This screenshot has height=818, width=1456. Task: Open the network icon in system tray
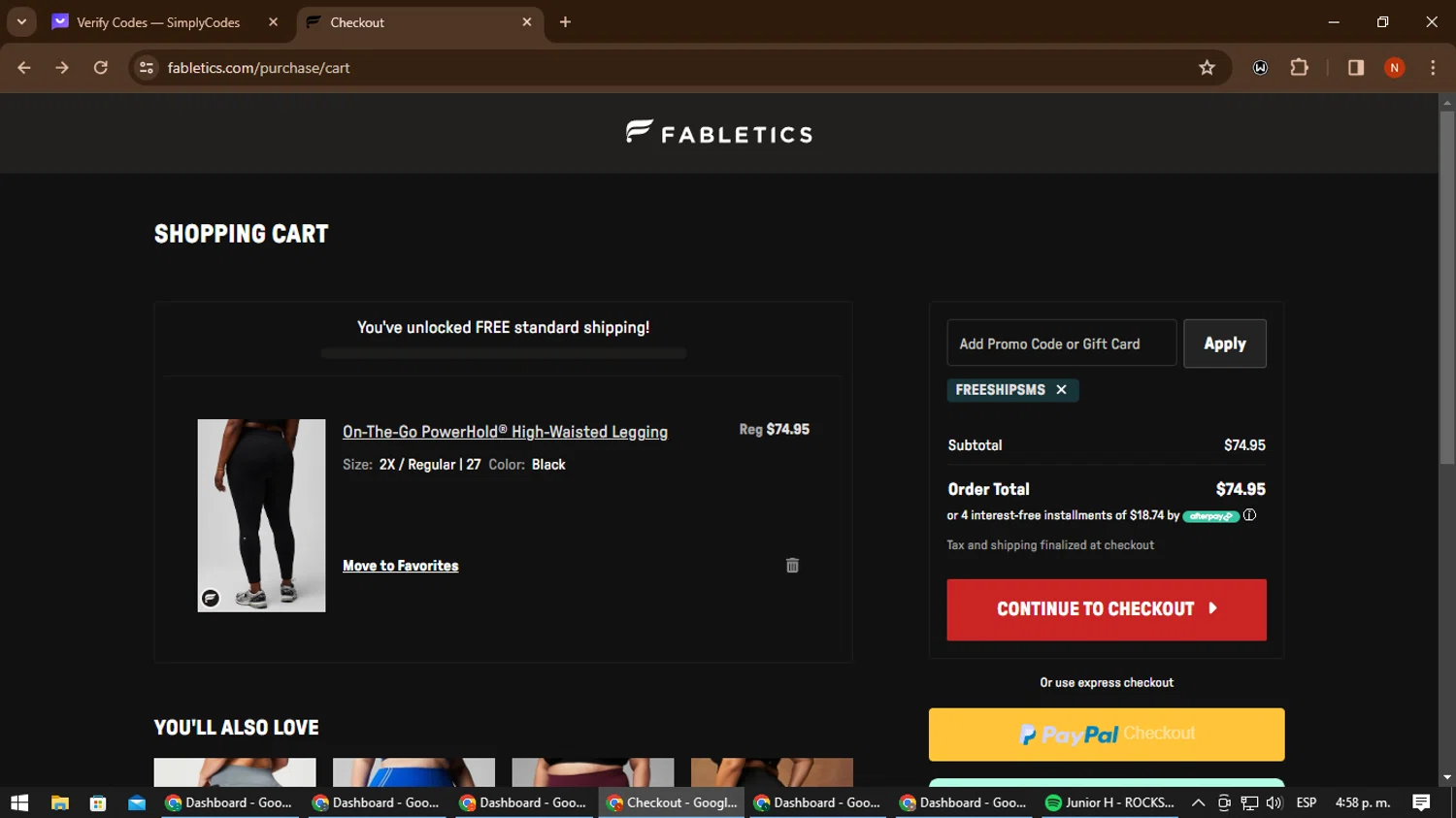coord(1249,802)
